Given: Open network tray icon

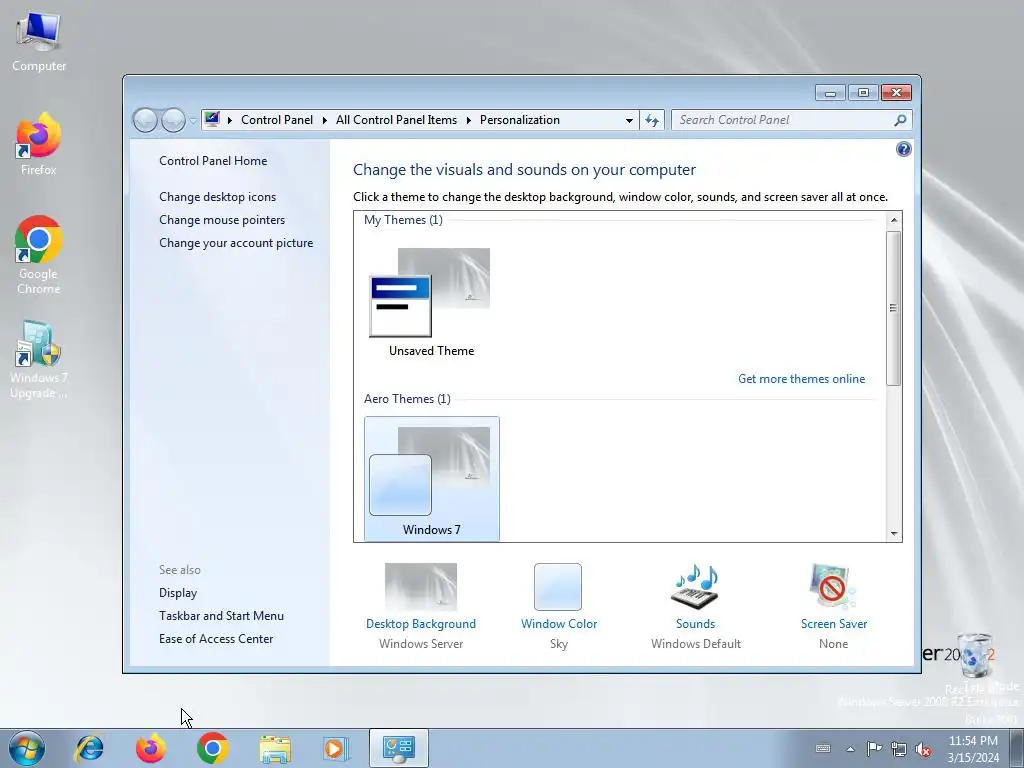Looking at the screenshot, I should (x=899, y=749).
